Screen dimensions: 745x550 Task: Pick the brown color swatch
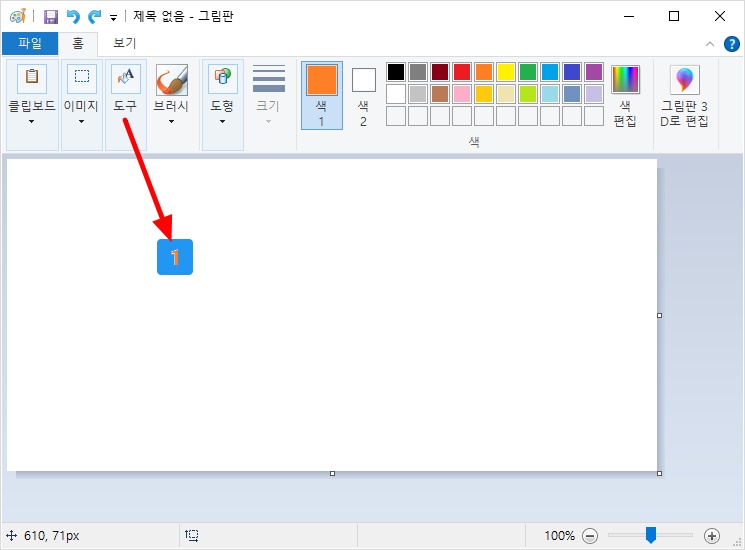(x=440, y=94)
